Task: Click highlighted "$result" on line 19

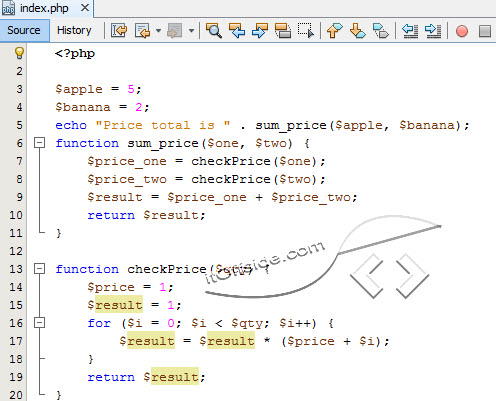Action: [171, 377]
